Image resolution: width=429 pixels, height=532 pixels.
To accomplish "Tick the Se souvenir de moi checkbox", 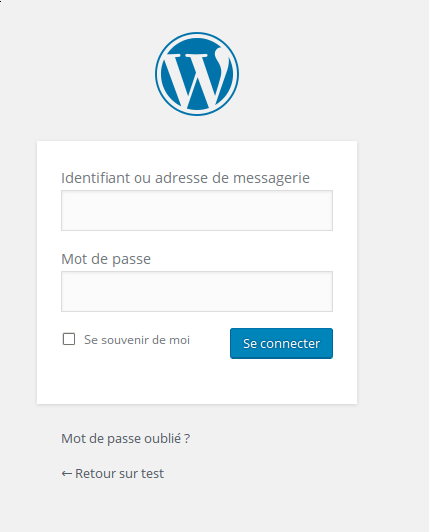I will tap(69, 339).
